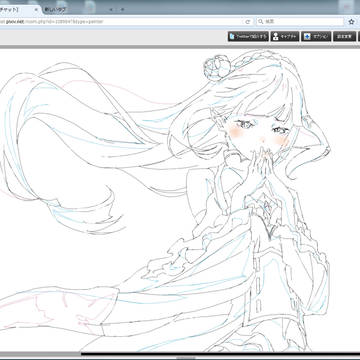Click the キャプチャ capture button
Image resolution: width=360 pixels, height=360 pixels.
tap(285, 36)
